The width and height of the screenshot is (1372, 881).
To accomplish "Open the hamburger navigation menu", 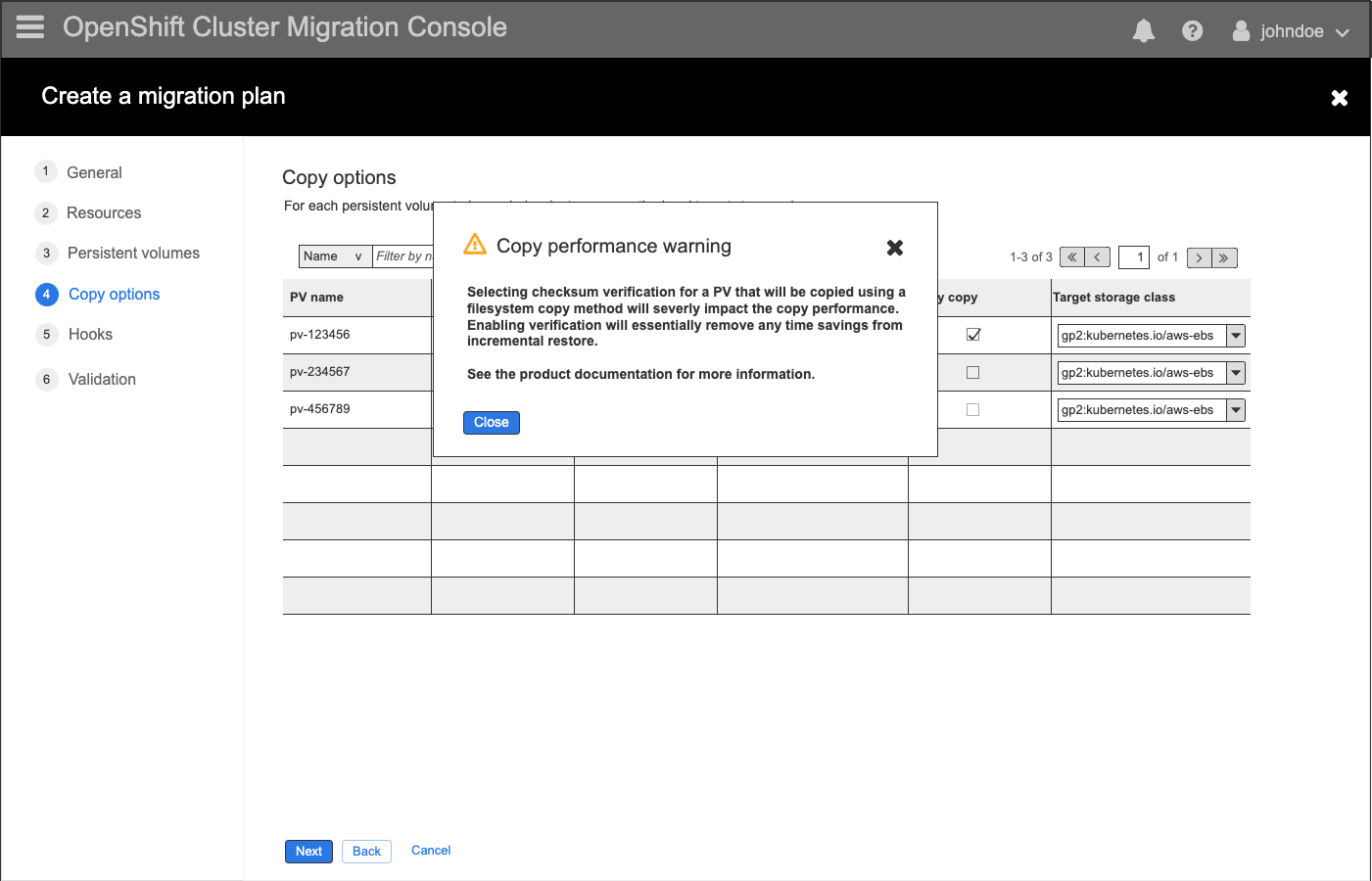I will coord(29,26).
